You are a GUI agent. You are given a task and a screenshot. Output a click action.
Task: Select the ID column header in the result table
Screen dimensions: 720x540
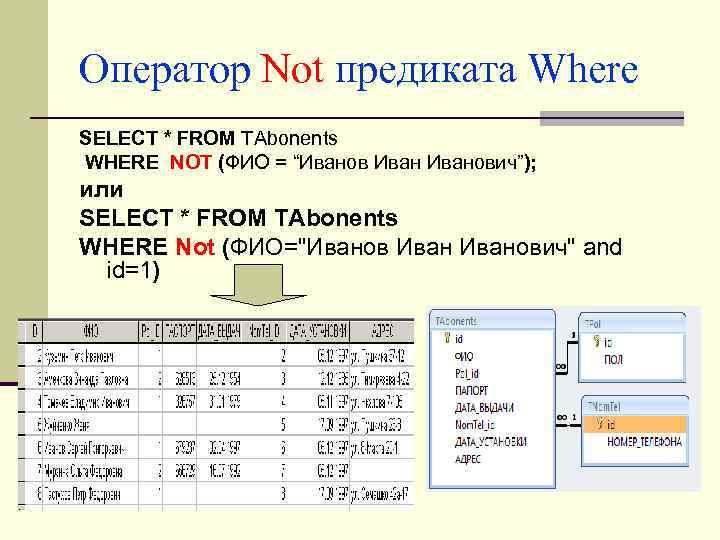[34, 331]
